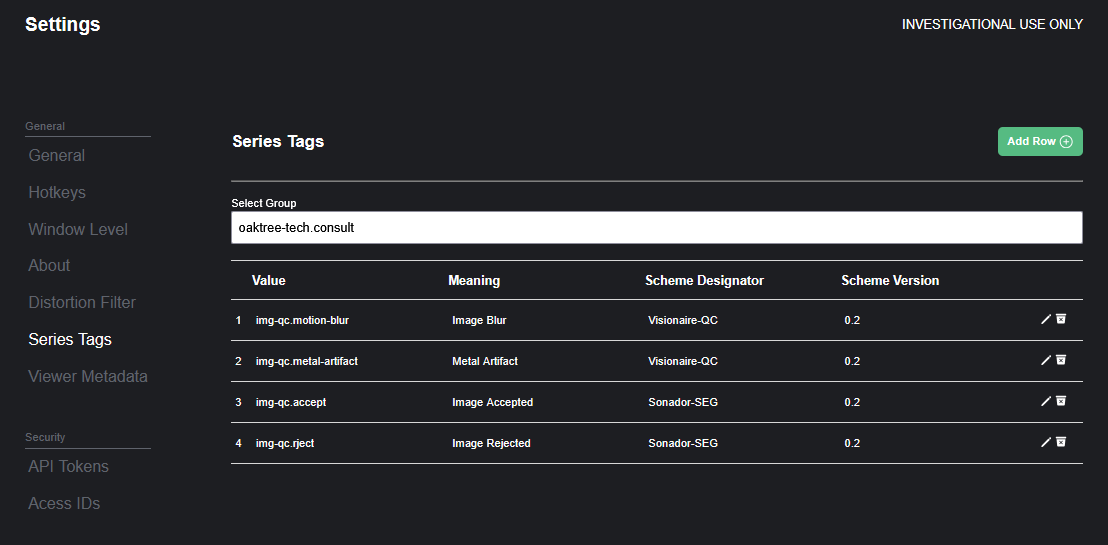Click the Series Tags section heading
The height and width of the screenshot is (545, 1108).
pyautogui.click(x=278, y=141)
